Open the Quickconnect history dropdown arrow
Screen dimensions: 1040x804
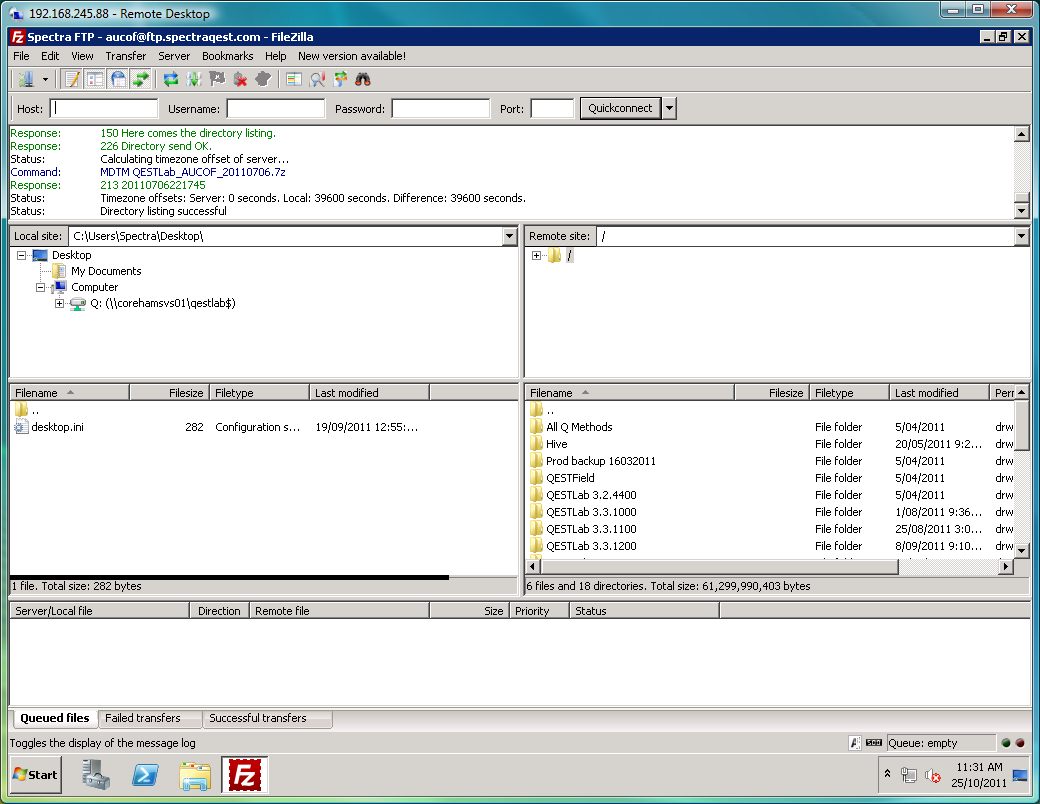coord(669,108)
